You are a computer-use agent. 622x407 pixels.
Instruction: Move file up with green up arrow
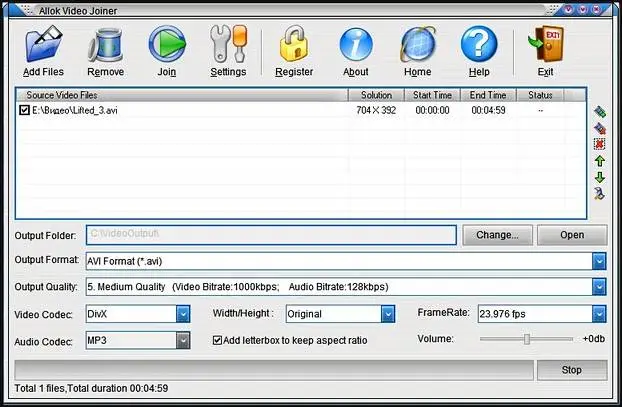pos(600,161)
